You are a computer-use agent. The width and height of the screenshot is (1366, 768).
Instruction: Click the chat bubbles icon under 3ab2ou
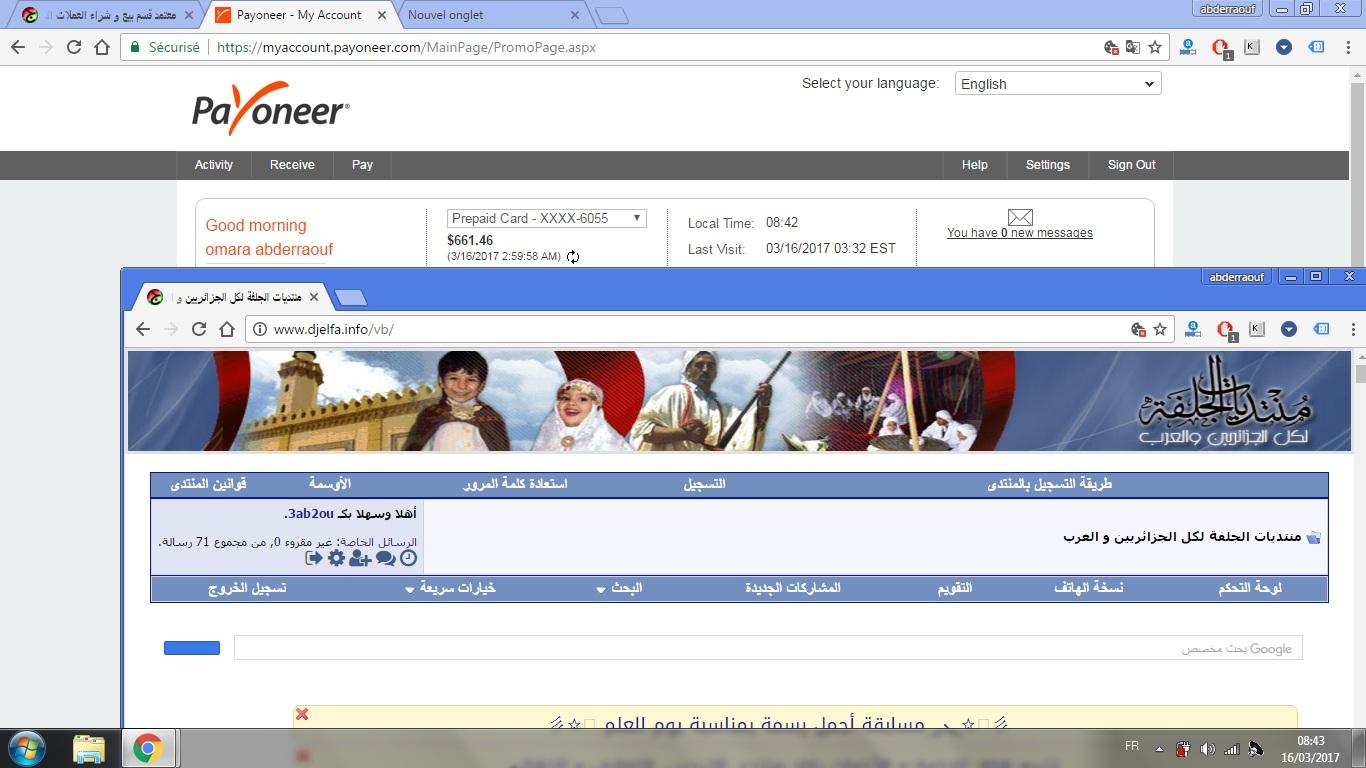(386, 558)
